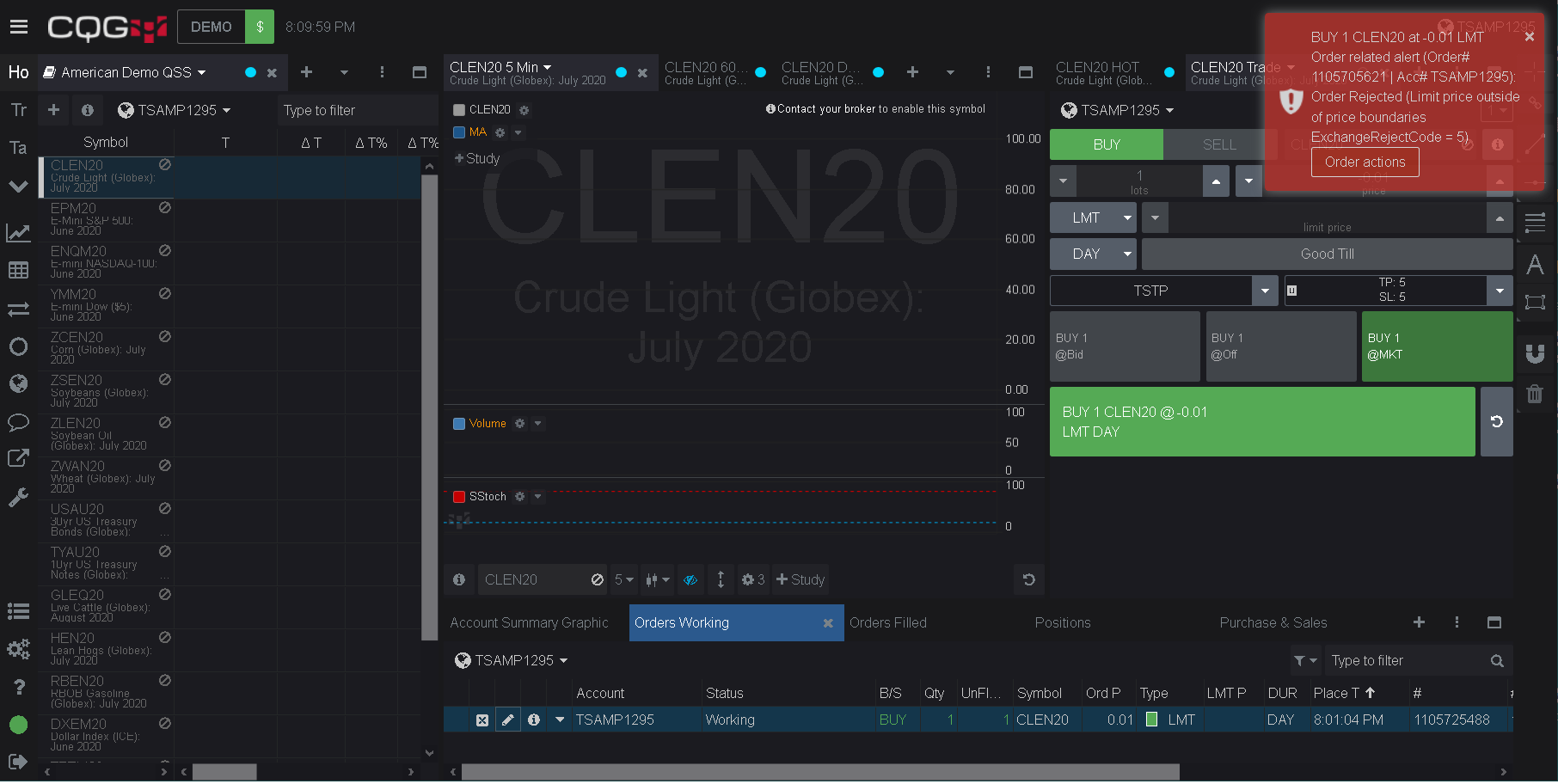
Task: Toggle link dot on American Demo QSS tab
Action: (x=250, y=72)
